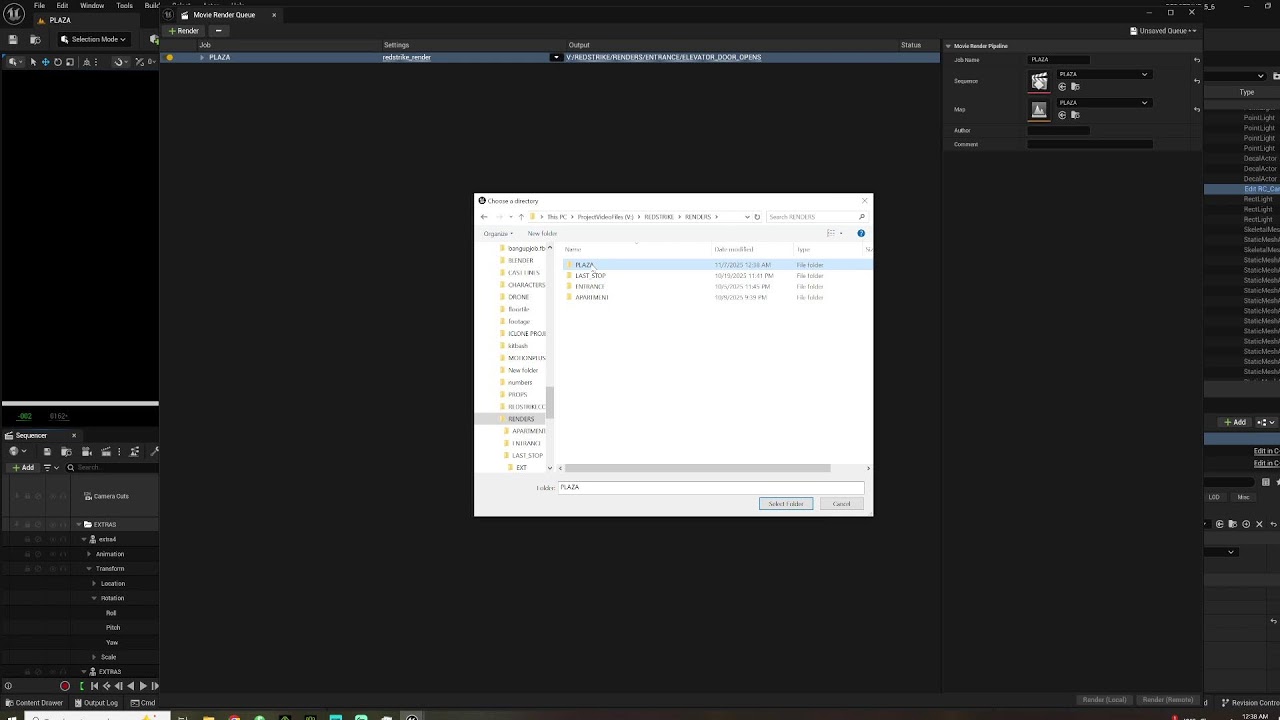Image resolution: width=1280 pixels, height=720 pixels.
Task: Open the BLENDER folder in the navigation tree
Action: pyautogui.click(x=520, y=260)
